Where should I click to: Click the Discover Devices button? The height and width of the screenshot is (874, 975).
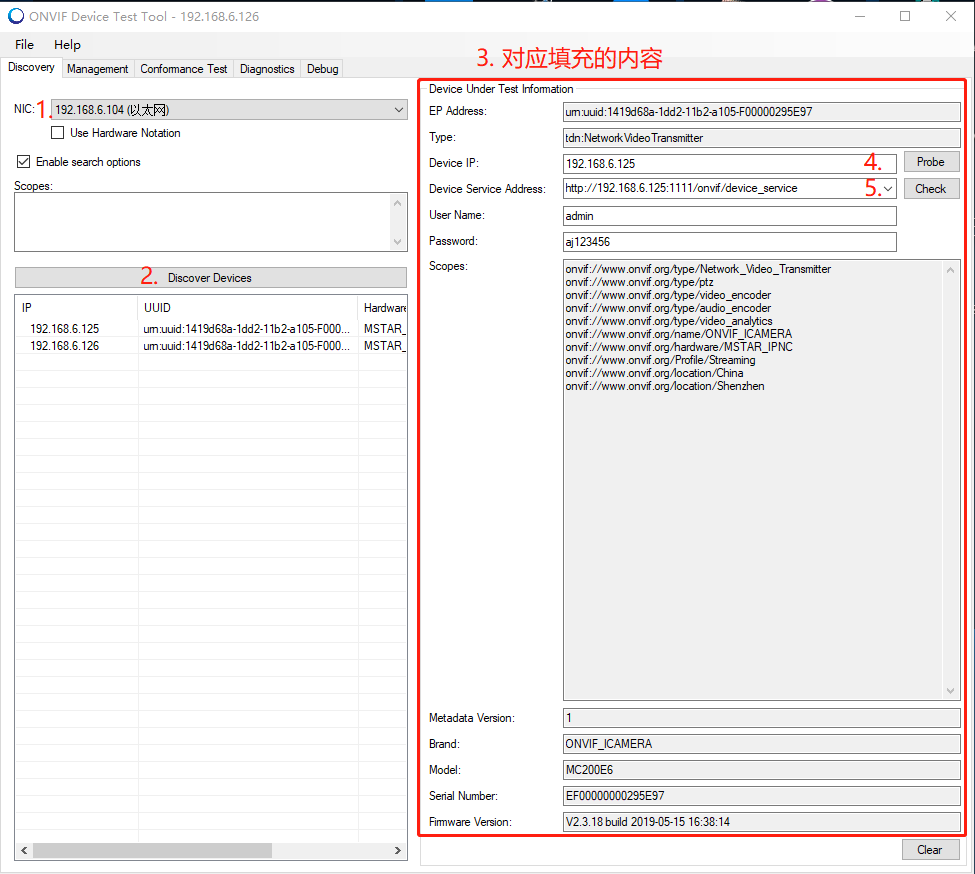[210, 278]
